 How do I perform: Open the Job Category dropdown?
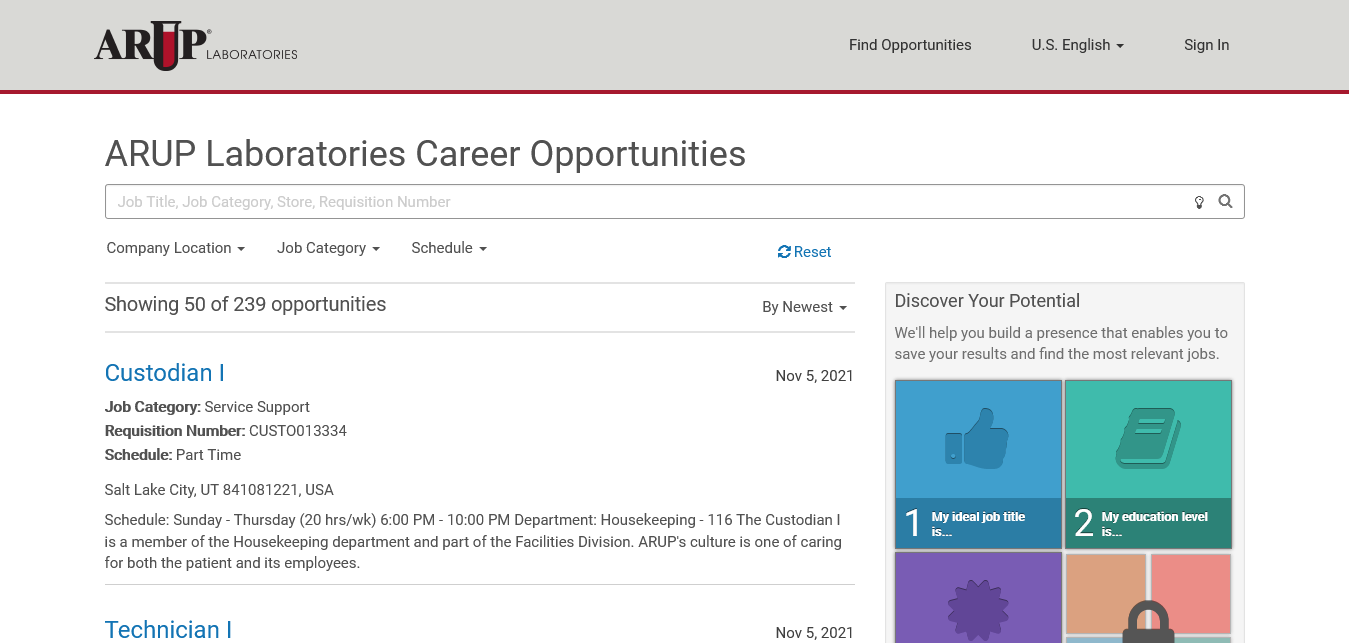pyautogui.click(x=328, y=248)
